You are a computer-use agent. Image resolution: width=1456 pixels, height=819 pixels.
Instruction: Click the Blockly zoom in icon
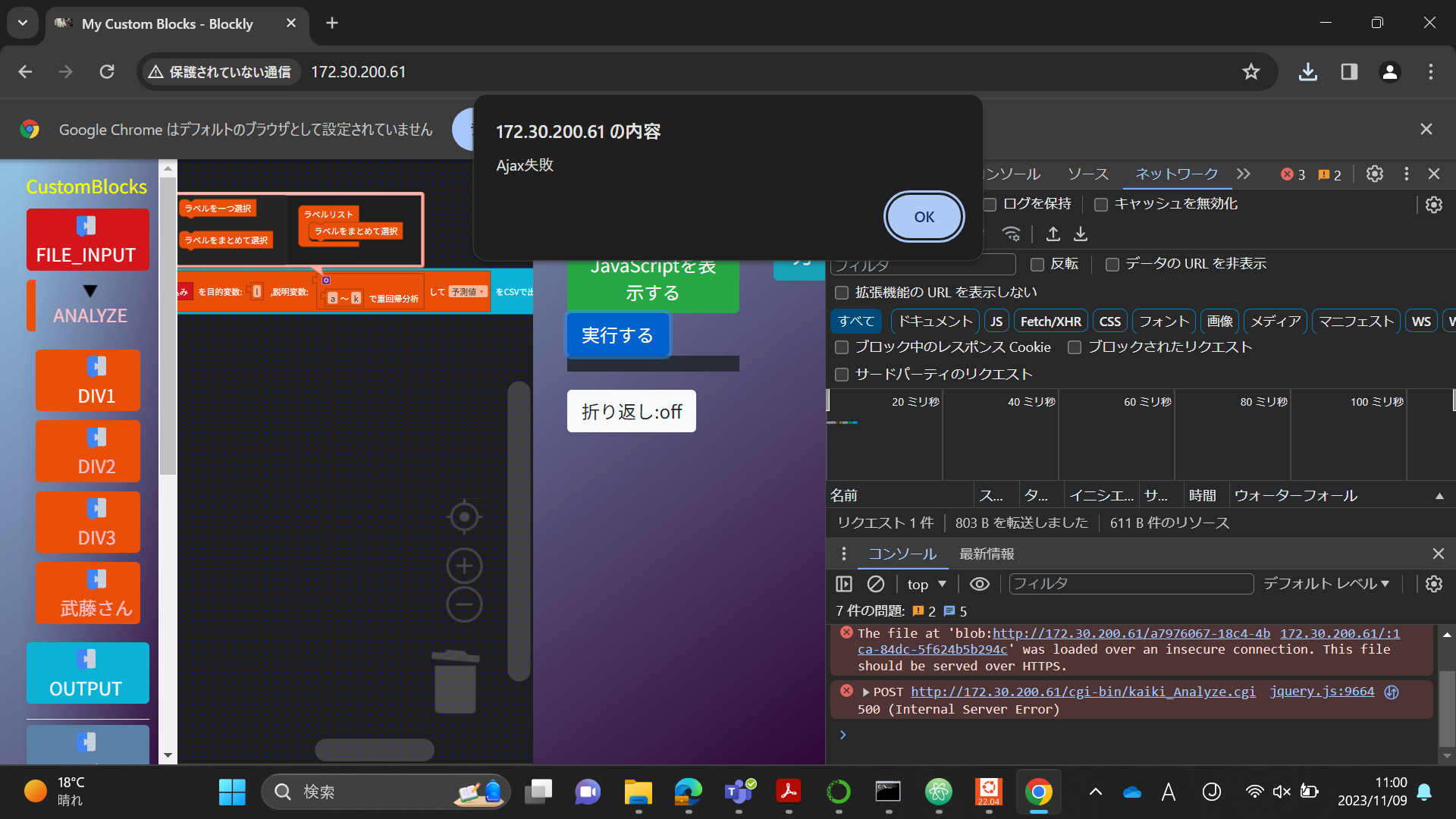[464, 566]
